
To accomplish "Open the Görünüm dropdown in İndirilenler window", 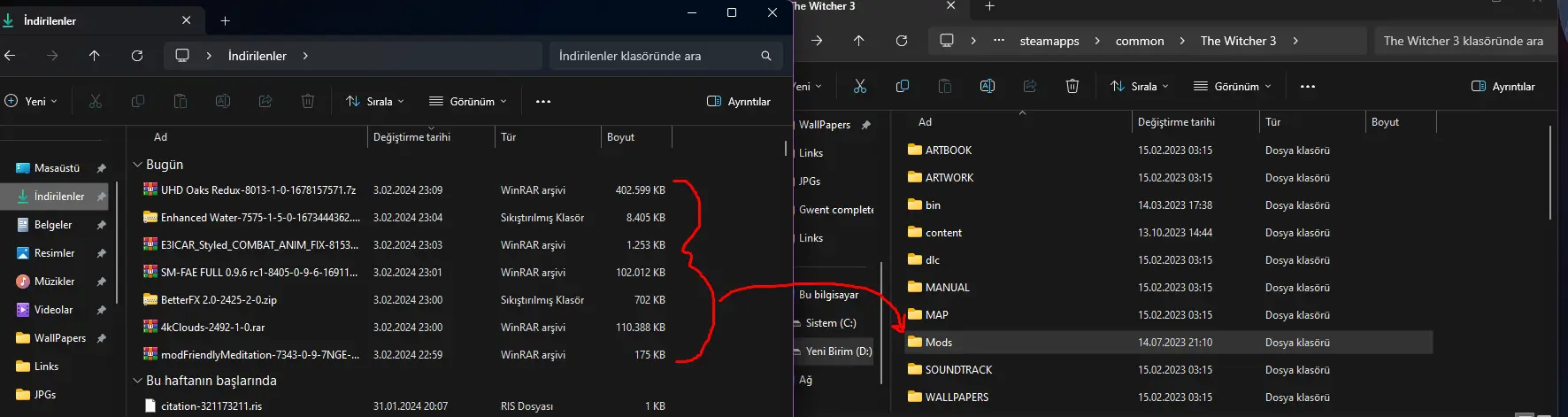I will point(468,101).
